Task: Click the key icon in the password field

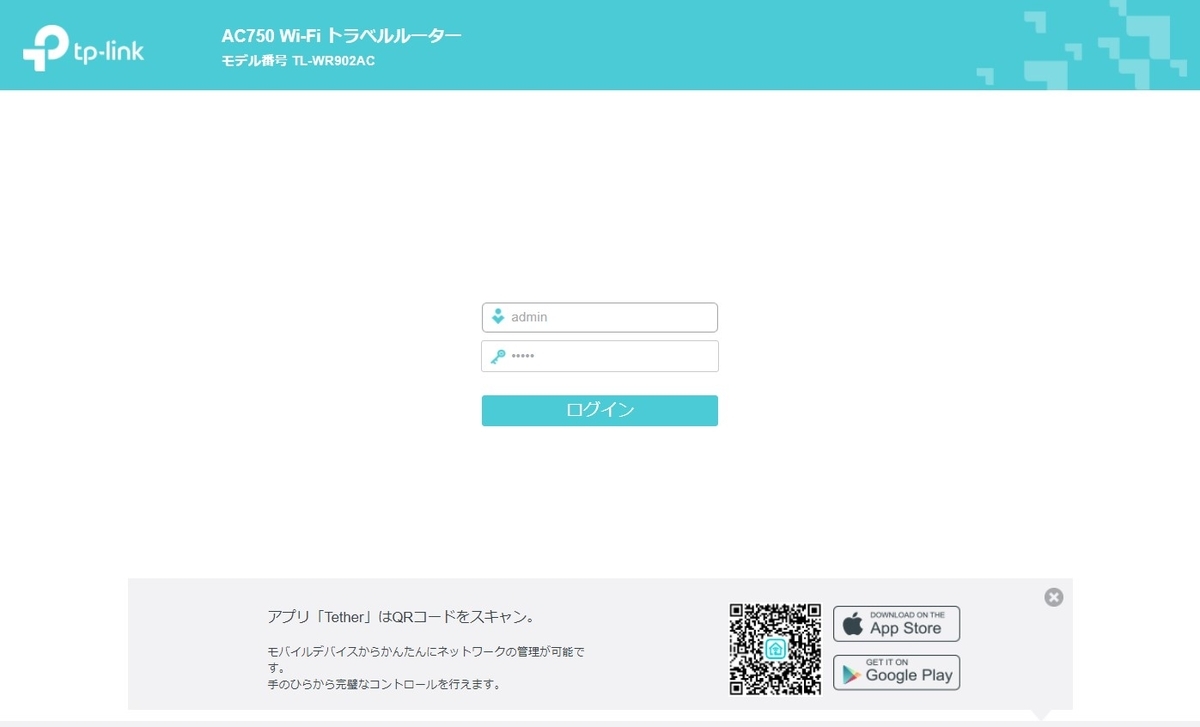Action: tap(498, 355)
